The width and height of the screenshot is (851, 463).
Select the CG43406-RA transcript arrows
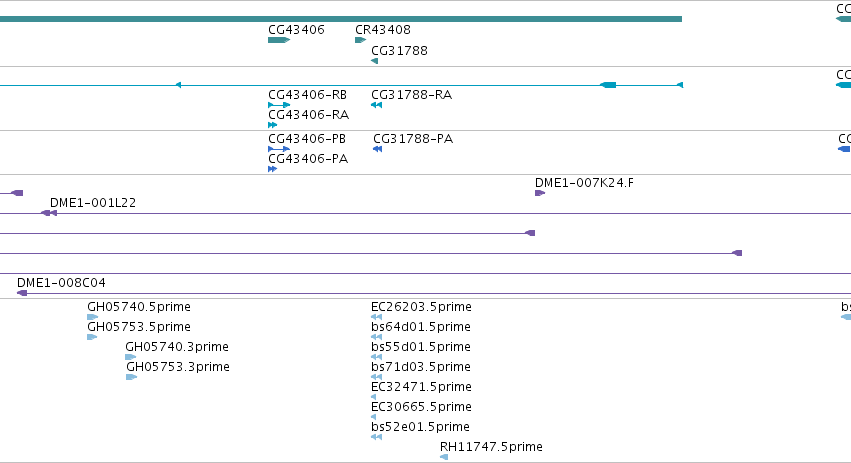[272, 125]
